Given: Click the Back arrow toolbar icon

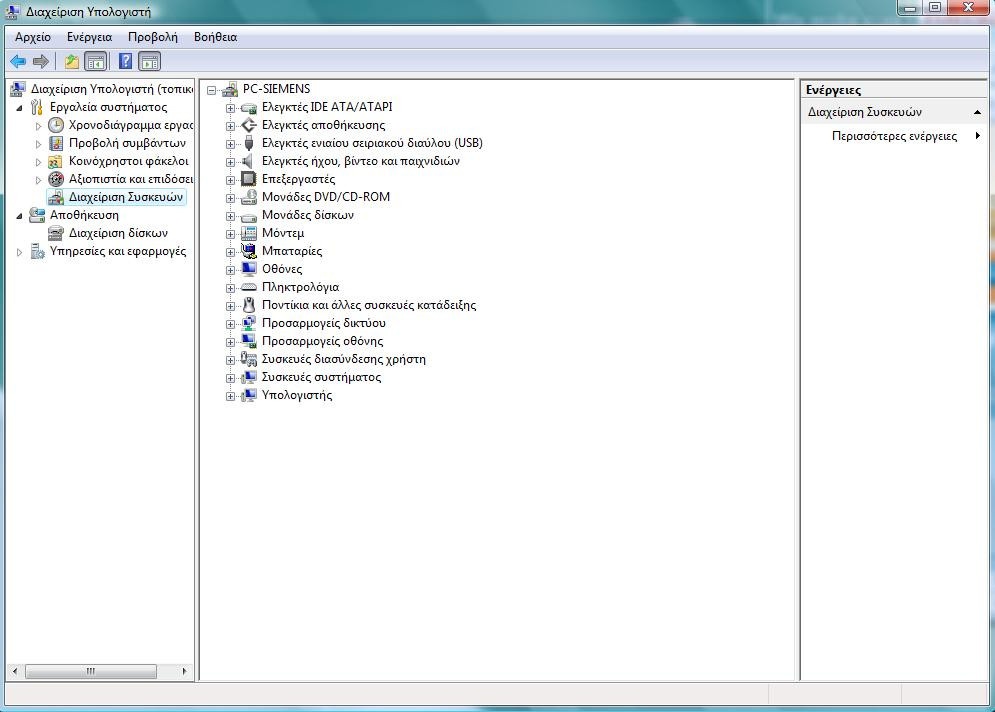Looking at the screenshot, I should pos(18,62).
